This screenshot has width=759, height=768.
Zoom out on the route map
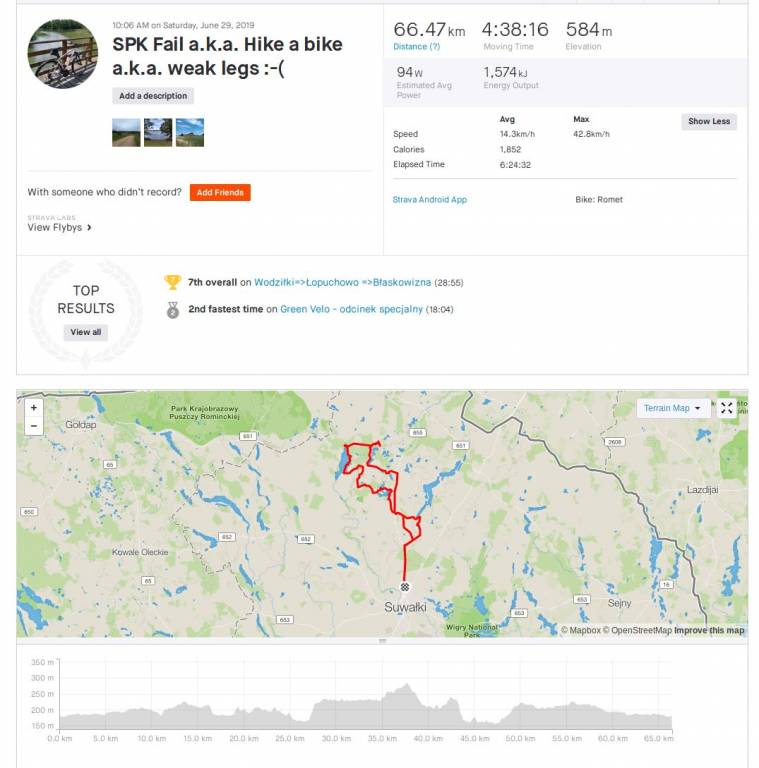(34, 426)
